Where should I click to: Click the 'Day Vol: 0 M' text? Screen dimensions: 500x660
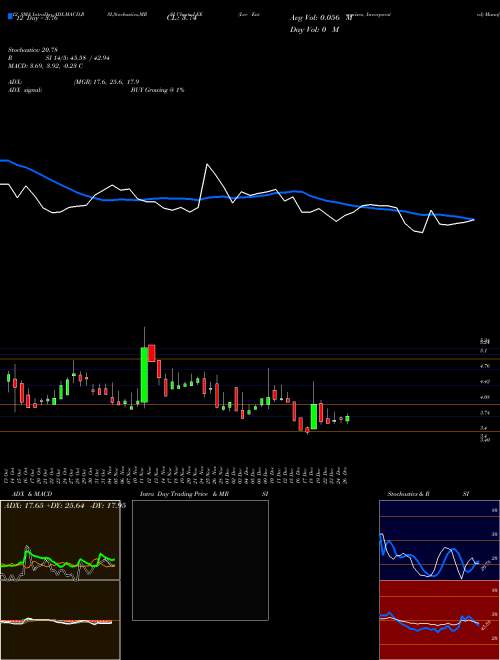(x=314, y=30)
